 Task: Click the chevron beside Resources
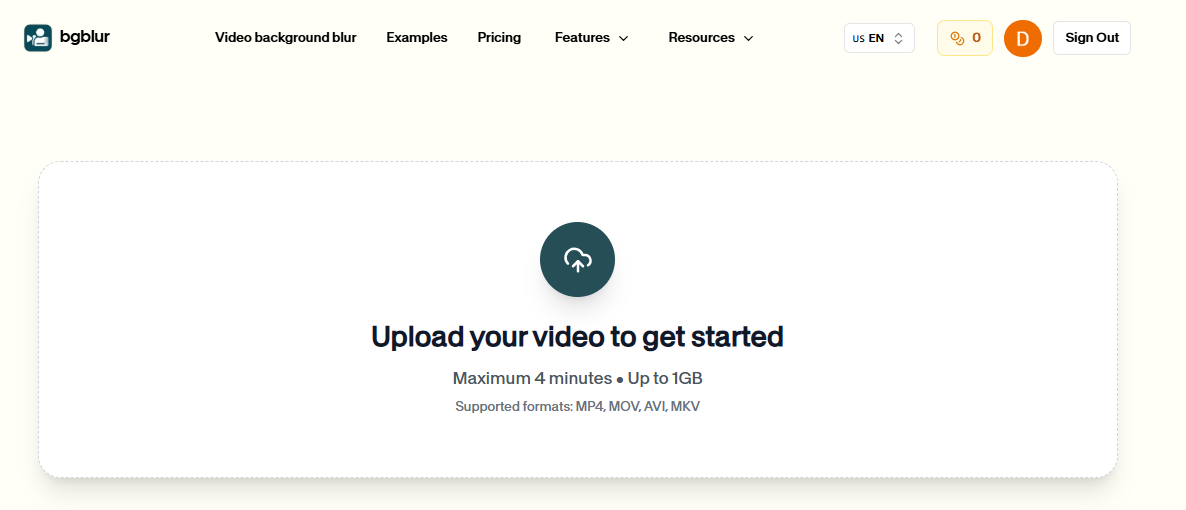[749, 39]
